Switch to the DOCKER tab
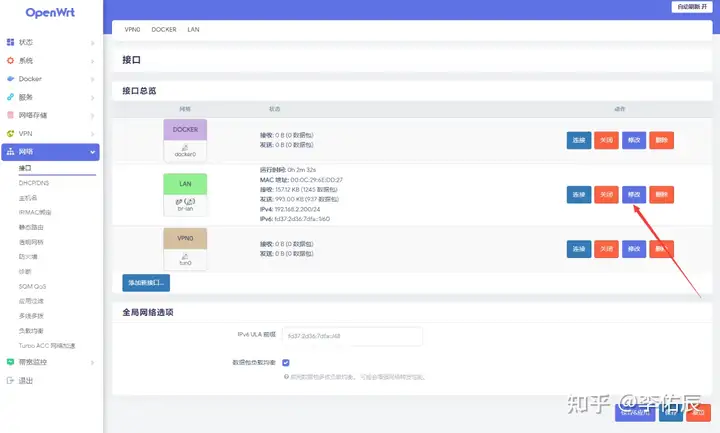Screen dimensions: 720x433 pyautogui.click(x=164, y=29)
